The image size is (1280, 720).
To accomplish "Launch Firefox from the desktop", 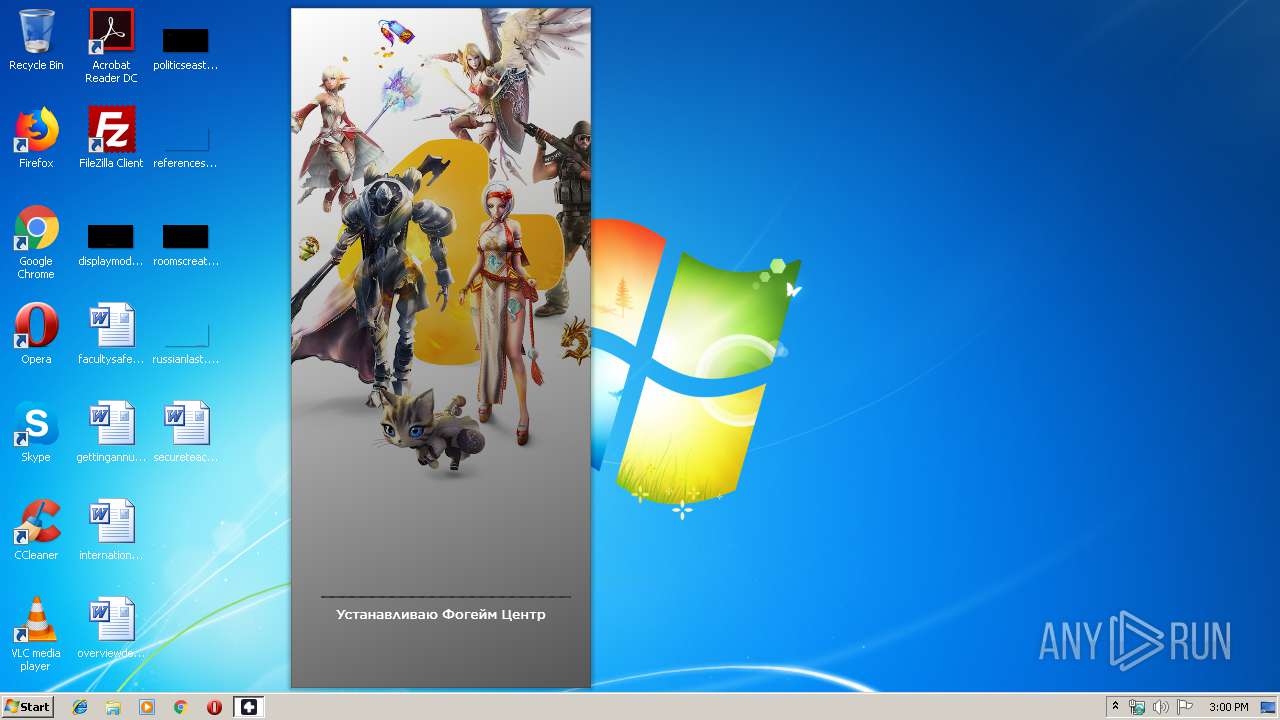I will (36, 138).
